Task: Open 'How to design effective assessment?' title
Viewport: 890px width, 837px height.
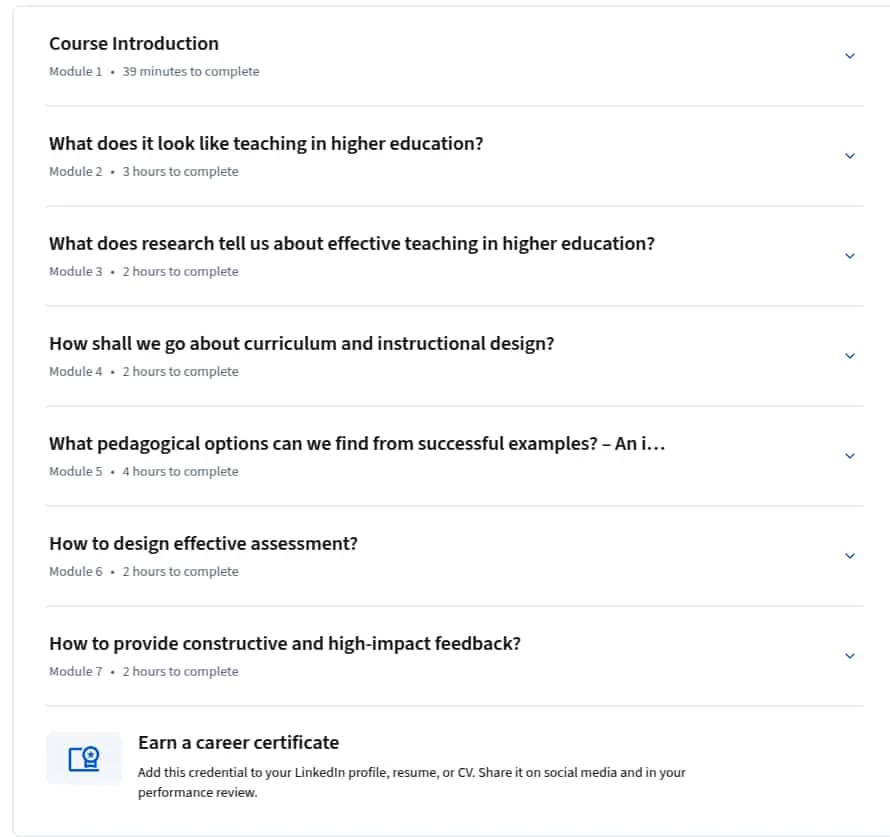Action: click(x=204, y=544)
